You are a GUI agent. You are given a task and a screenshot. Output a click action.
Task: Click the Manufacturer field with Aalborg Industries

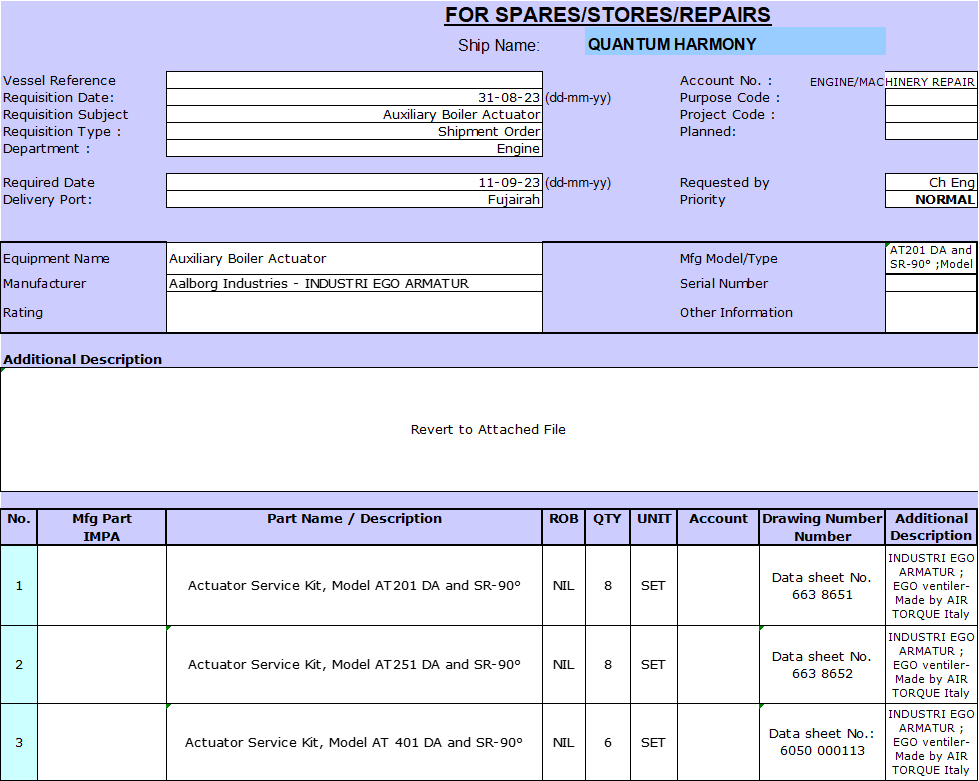[354, 284]
